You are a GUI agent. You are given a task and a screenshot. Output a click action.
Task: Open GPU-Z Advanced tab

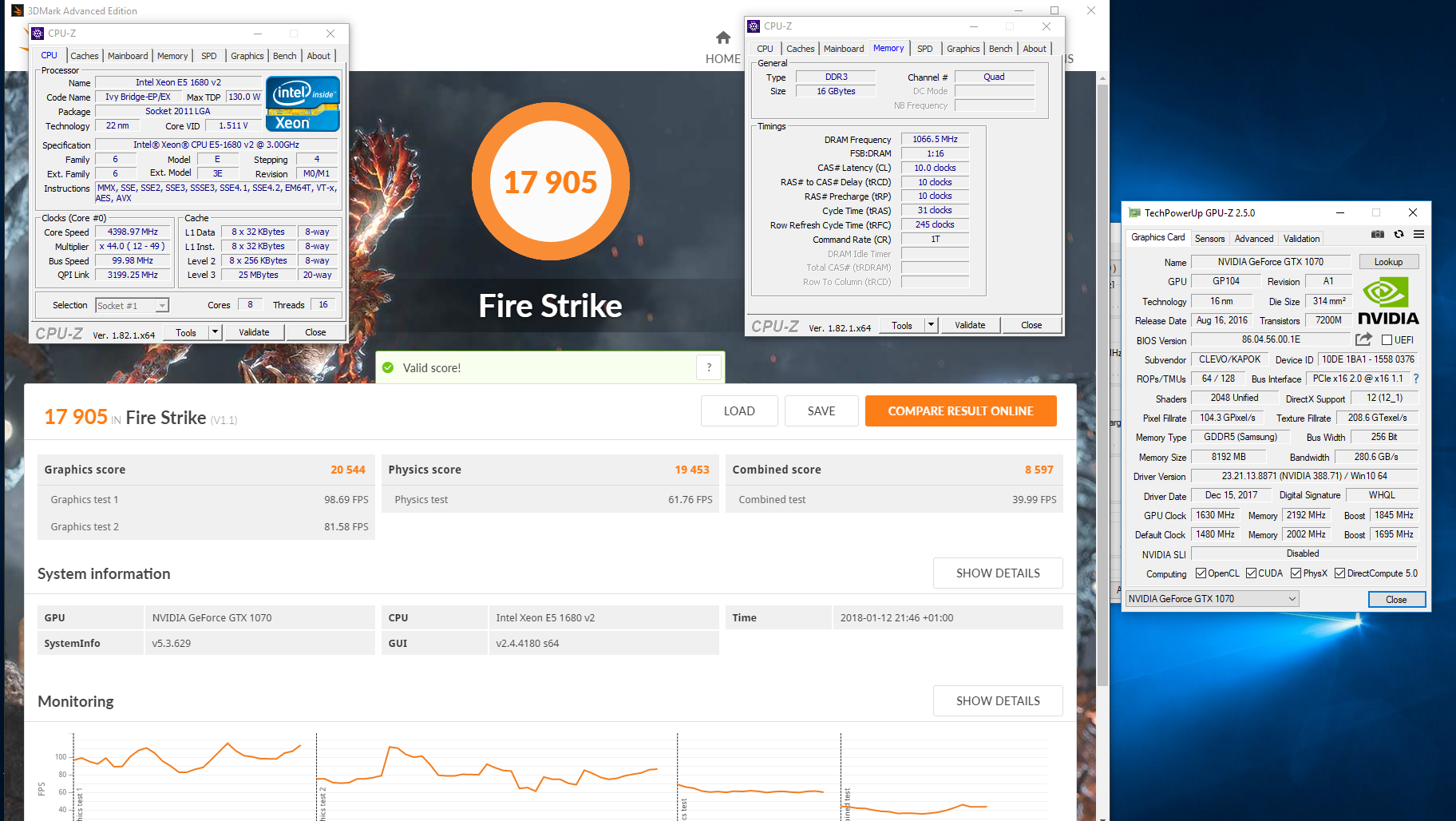[1254, 239]
